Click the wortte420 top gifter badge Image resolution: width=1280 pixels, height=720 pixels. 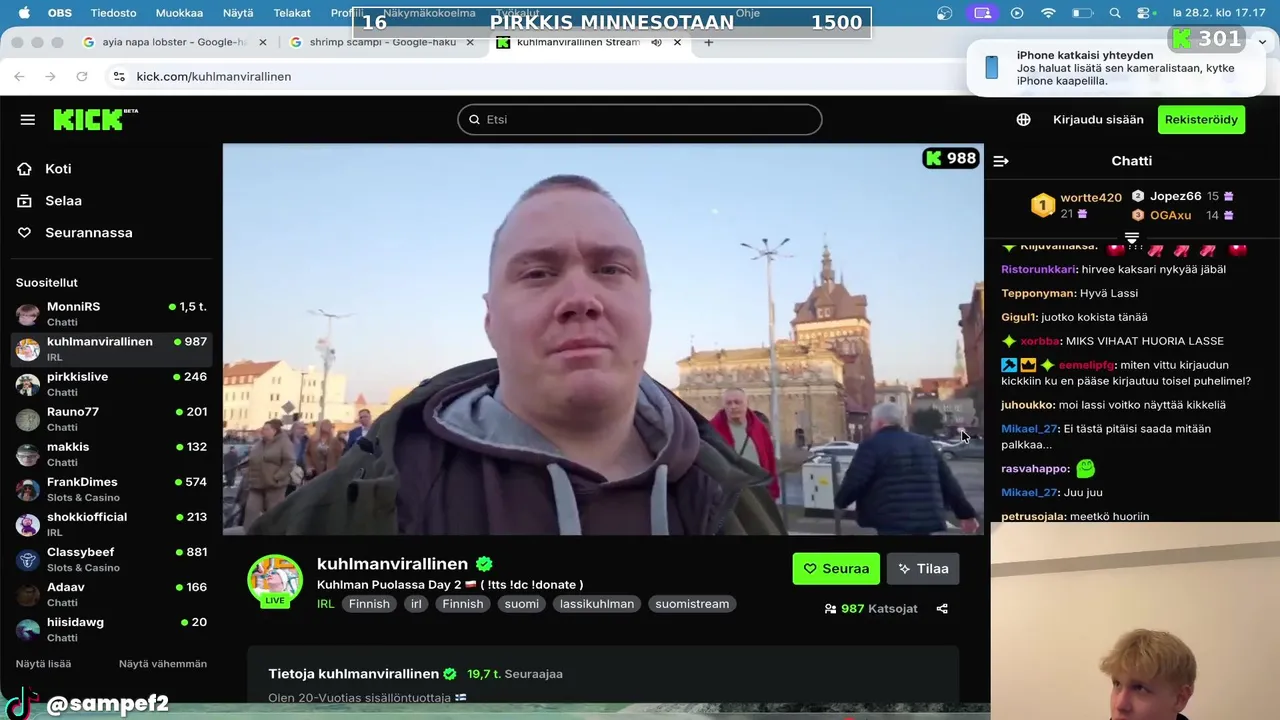pyautogui.click(x=1043, y=206)
